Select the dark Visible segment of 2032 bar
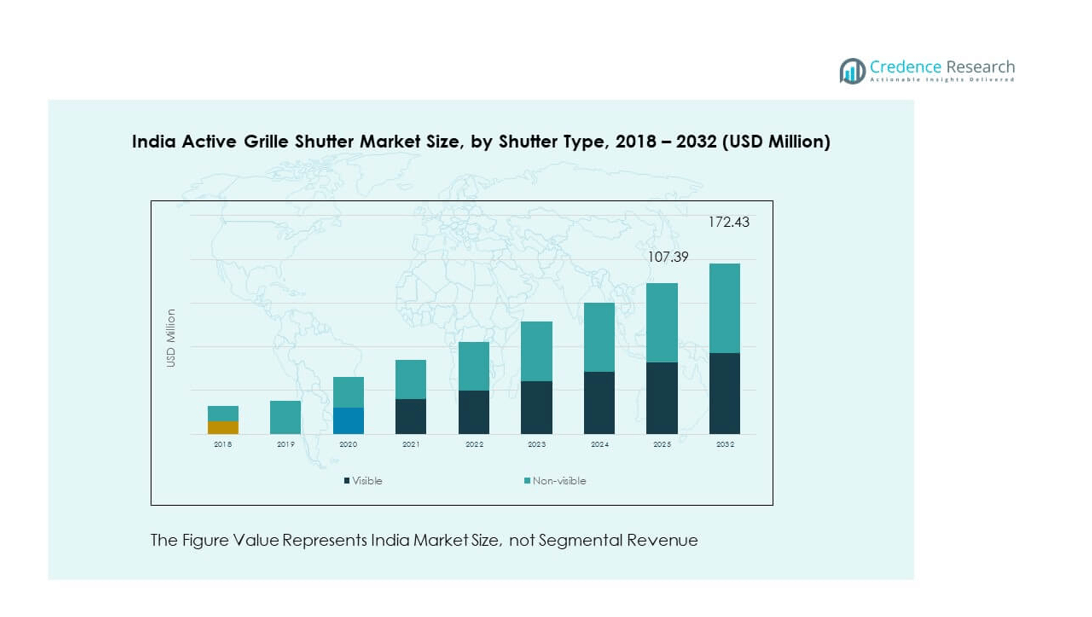Viewport: 1092px width, 617px height. pyautogui.click(x=724, y=393)
